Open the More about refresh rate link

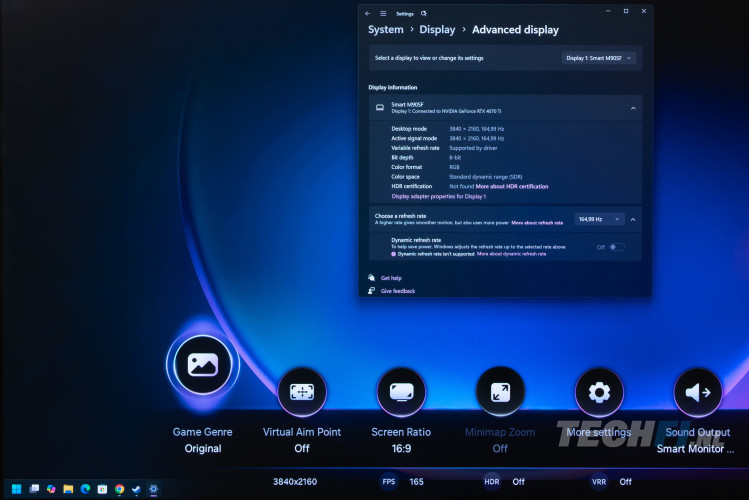click(x=537, y=223)
